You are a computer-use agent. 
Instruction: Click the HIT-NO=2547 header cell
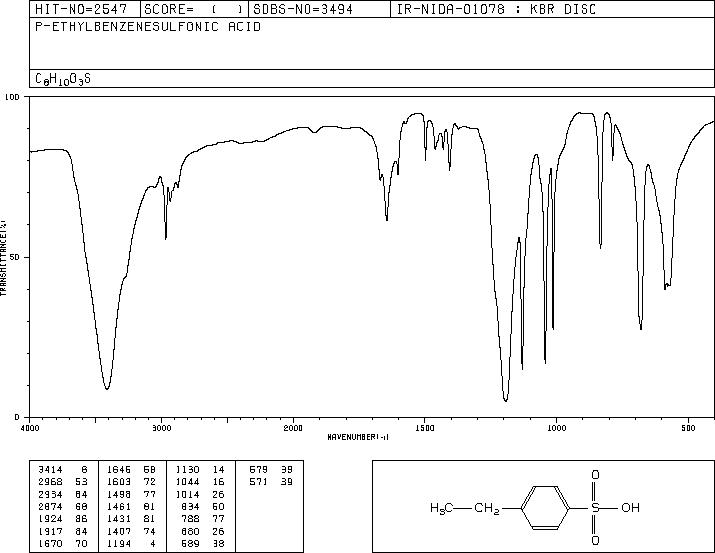(x=85, y=9)
